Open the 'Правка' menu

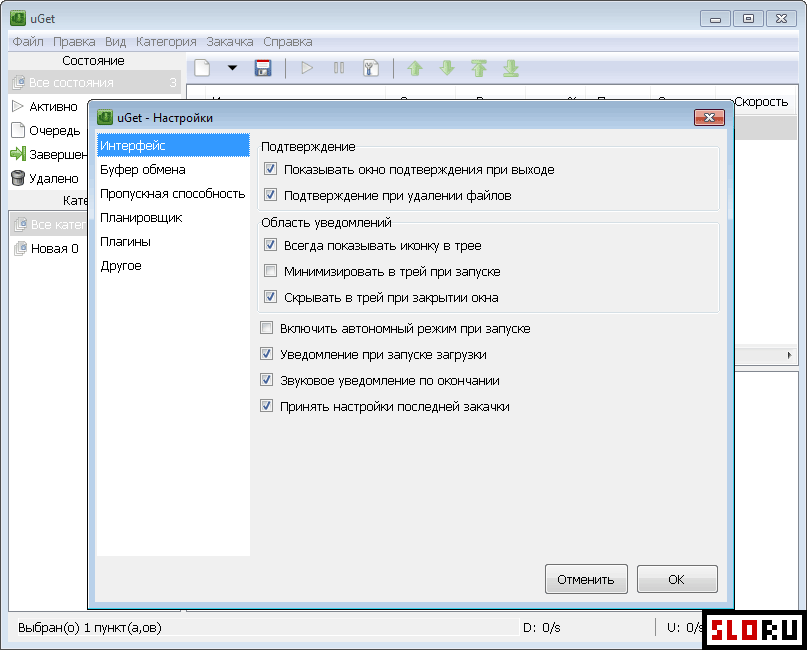[74, 42]
